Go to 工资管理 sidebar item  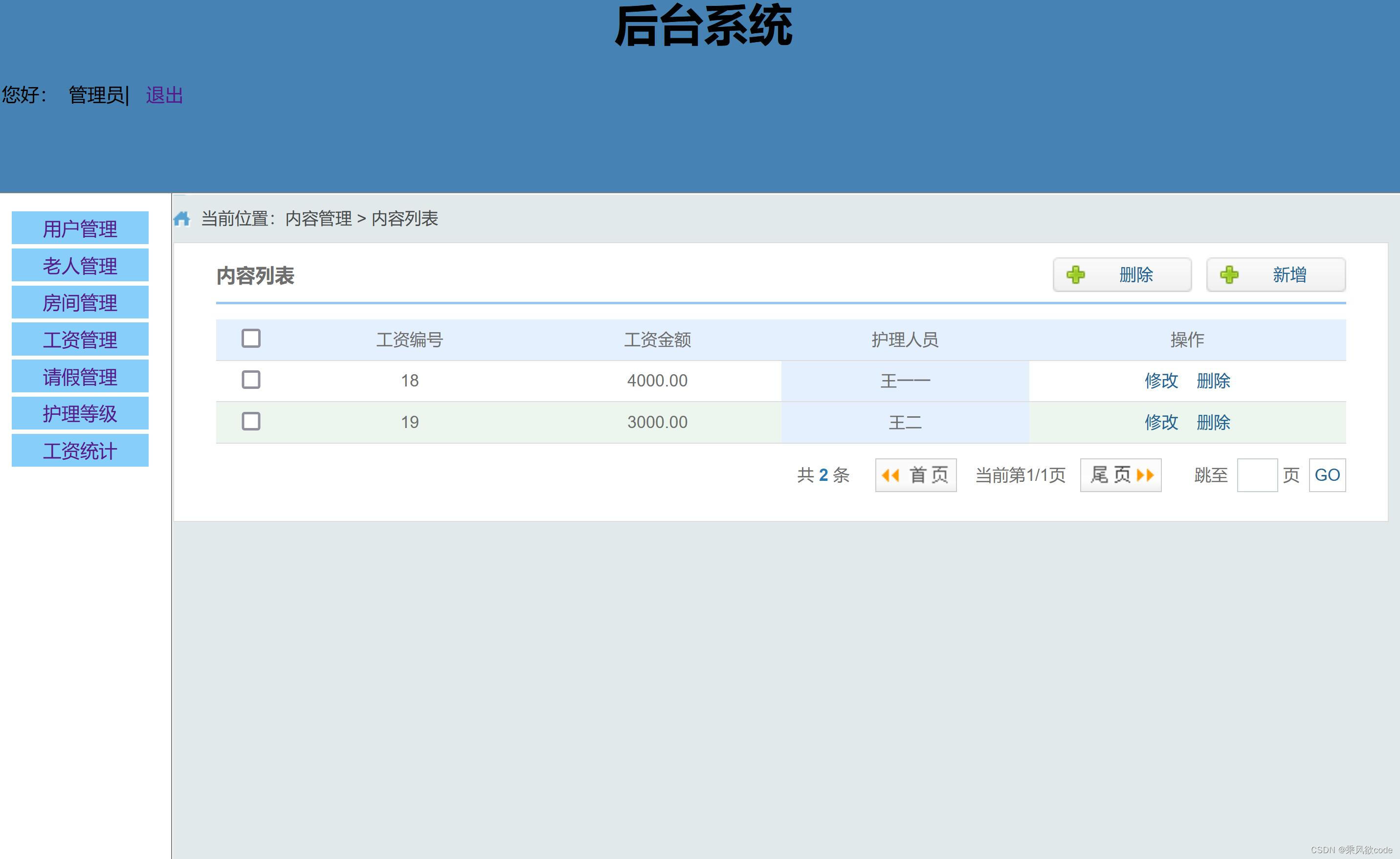pos(80,339)
